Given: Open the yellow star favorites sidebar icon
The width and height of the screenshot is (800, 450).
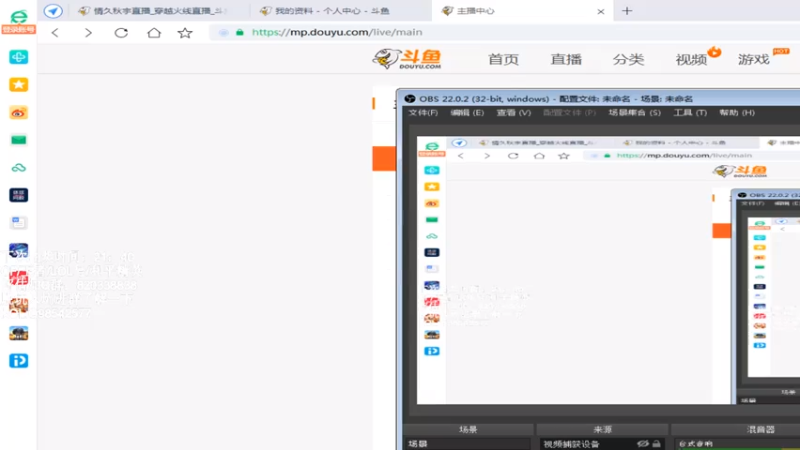Looking at the screenshot, I should pyautogui.click(x=18, y=85).
